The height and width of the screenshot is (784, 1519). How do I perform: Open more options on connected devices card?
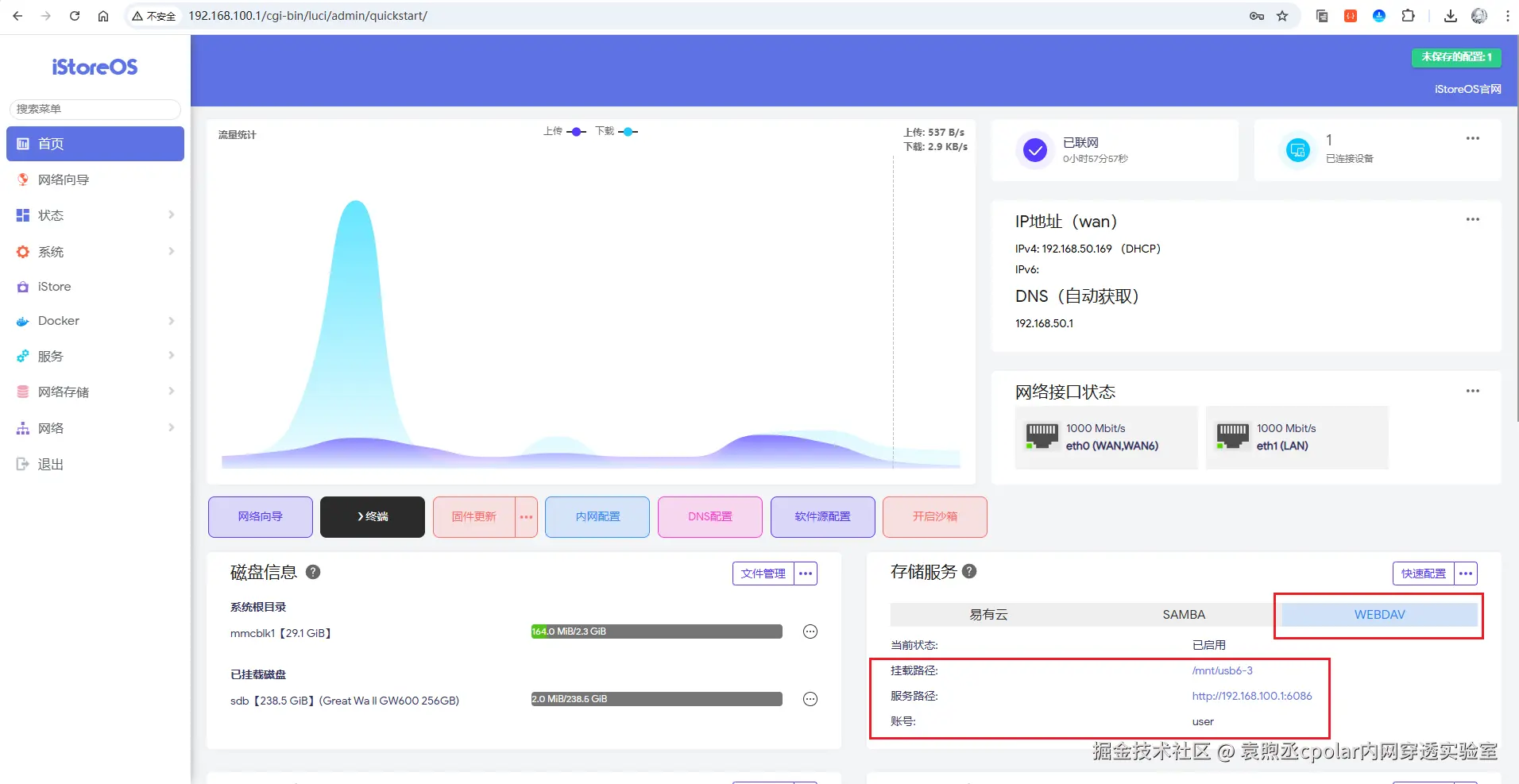[x=1473, y=138]
